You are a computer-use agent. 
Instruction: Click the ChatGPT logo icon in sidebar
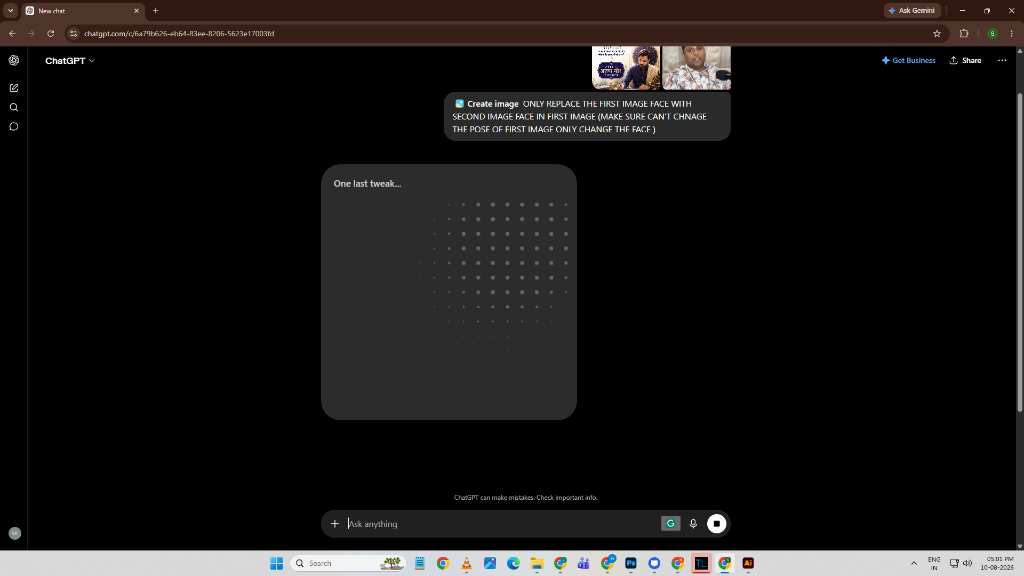[x=14, y=60]
